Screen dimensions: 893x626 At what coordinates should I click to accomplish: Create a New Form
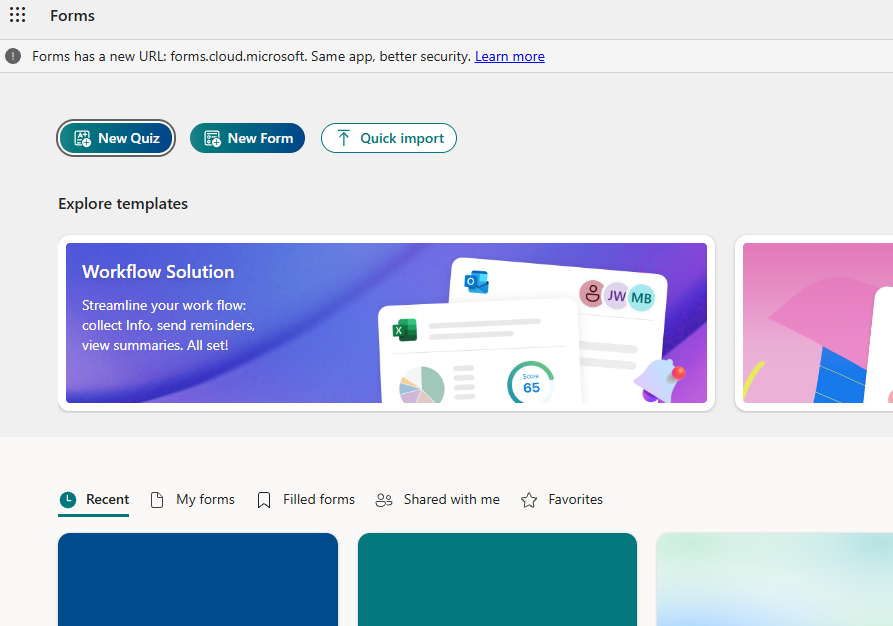tap(247, 138)
